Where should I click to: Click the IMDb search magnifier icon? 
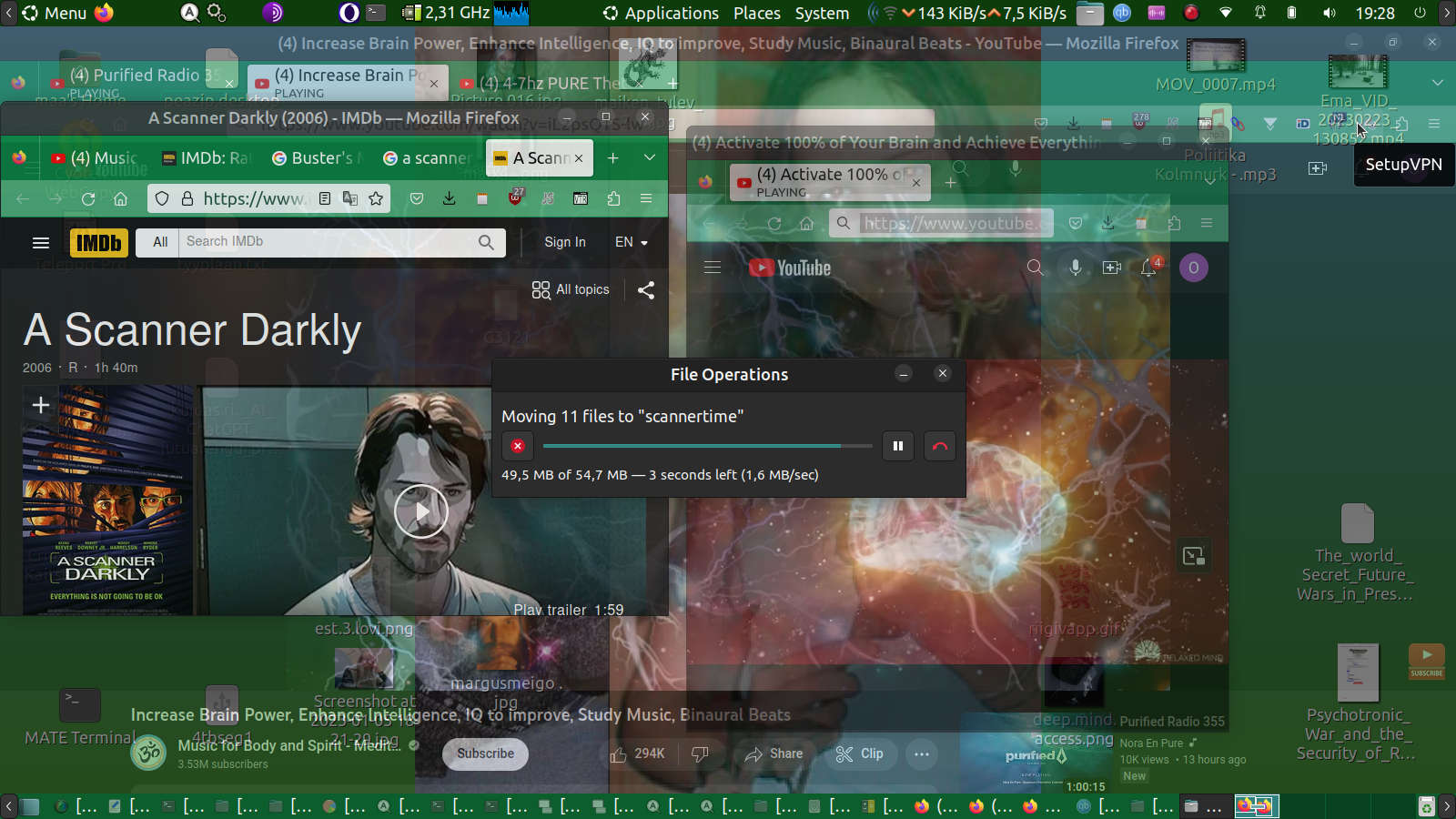coord(486,242)
